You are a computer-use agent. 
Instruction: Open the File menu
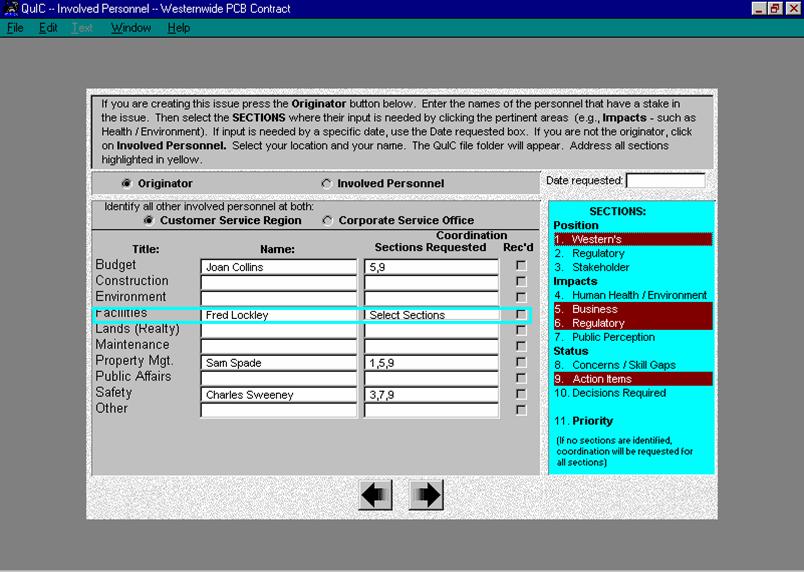tap(15, 28)
